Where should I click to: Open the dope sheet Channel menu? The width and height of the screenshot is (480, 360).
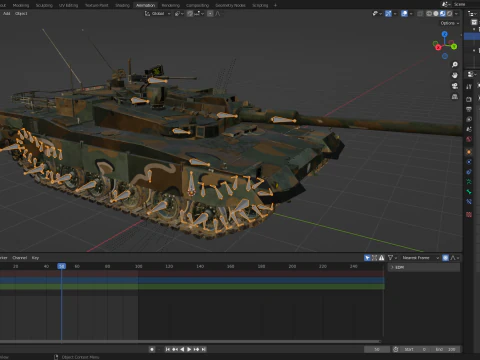coord(20,258)
